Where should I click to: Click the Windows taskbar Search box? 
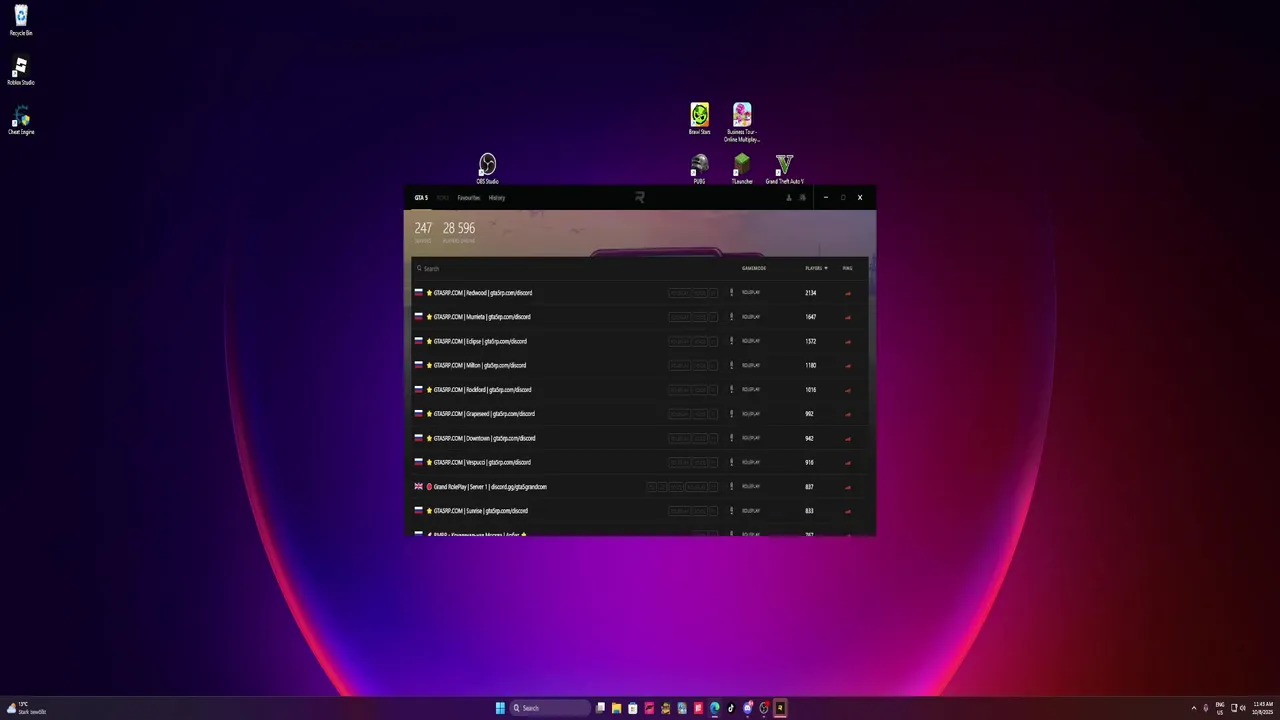(x=550, y=708)
